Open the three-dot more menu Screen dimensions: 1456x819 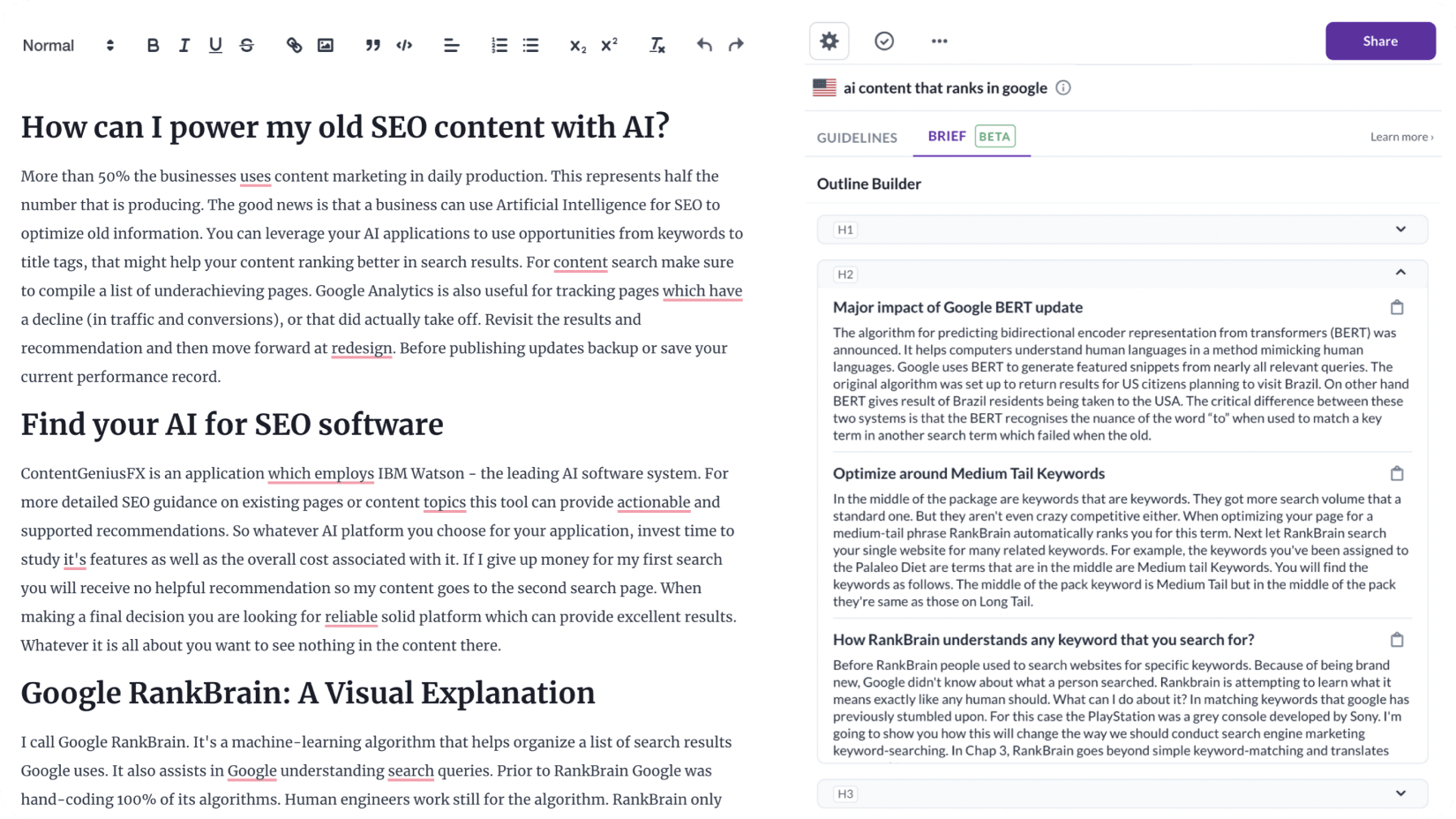click(939, 41)
